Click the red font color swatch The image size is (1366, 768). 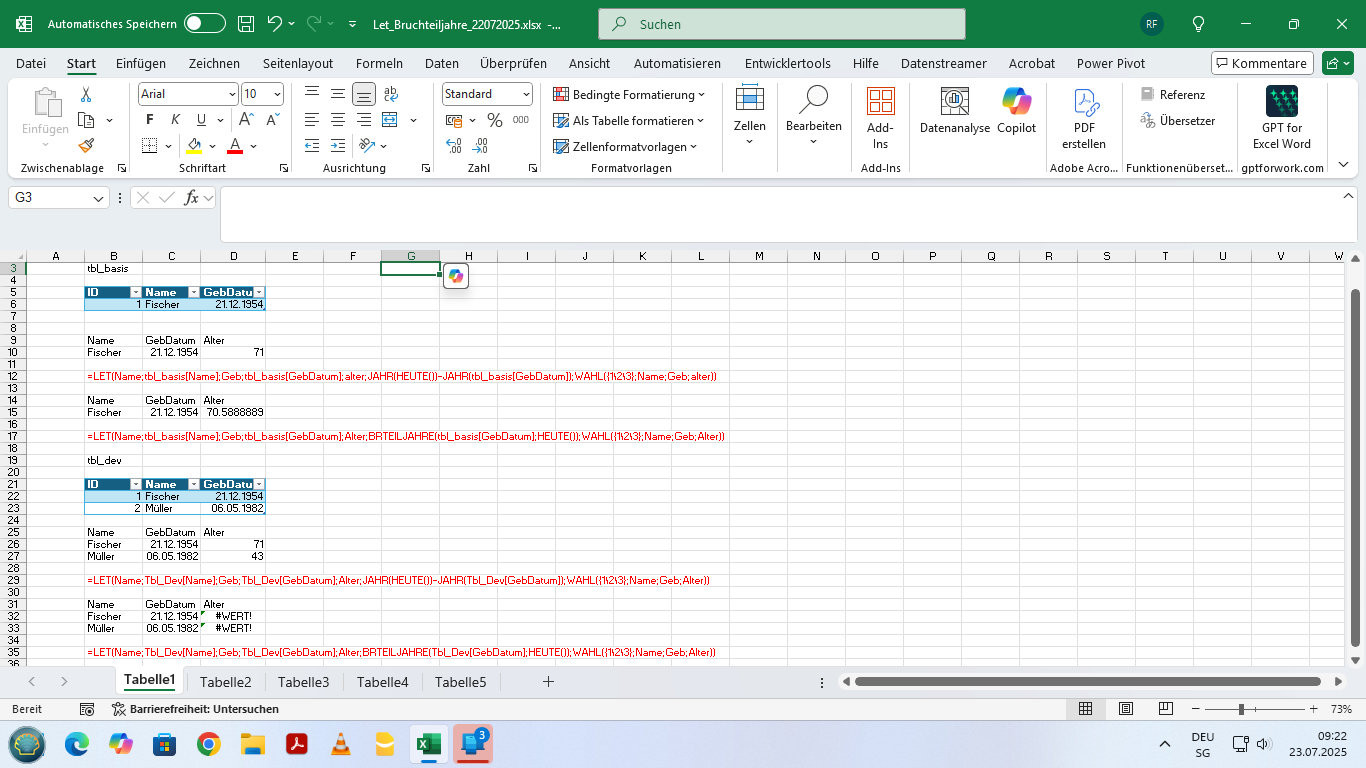click(x=235, y=146)
